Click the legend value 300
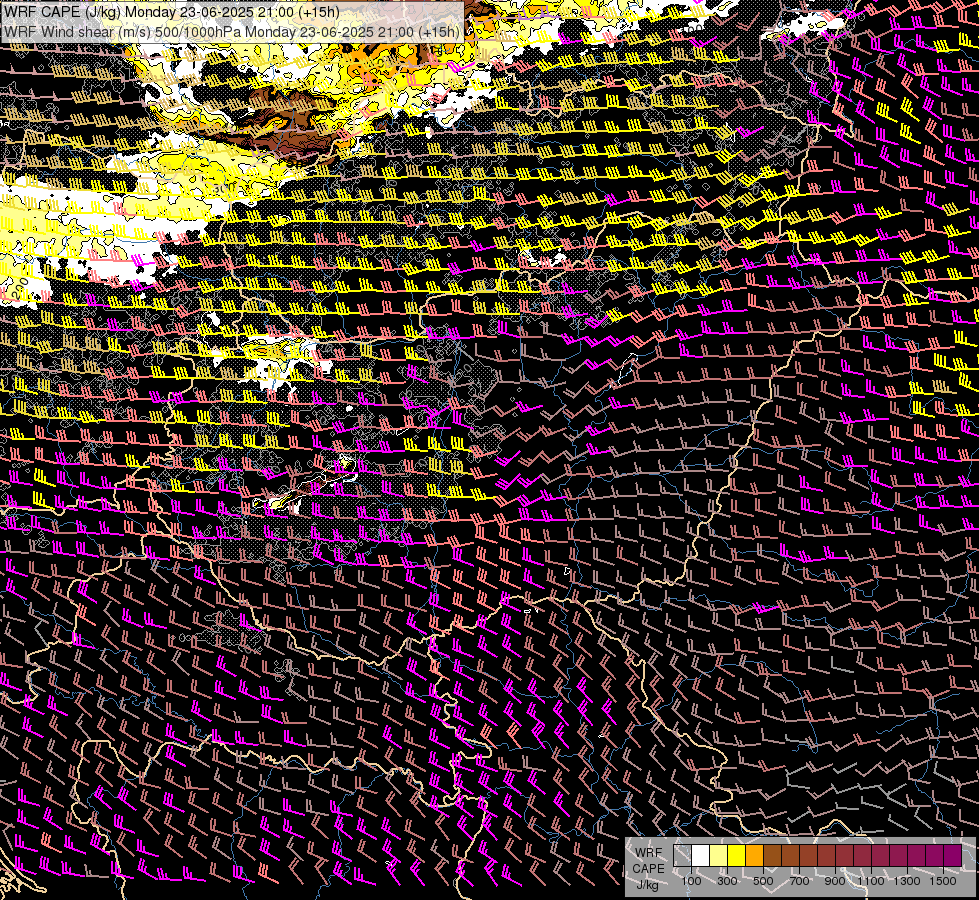Image resolution: width=979 pixels, height=900 pixels. coord(727,881)
